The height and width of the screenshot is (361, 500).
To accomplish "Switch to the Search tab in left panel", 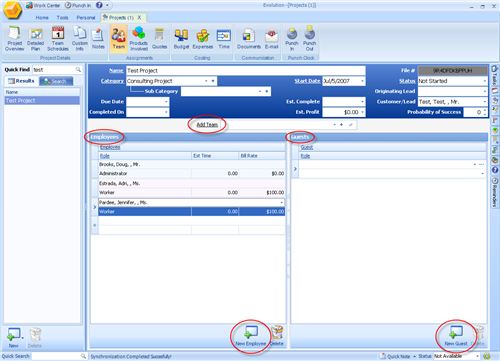I will coord(56,81).
